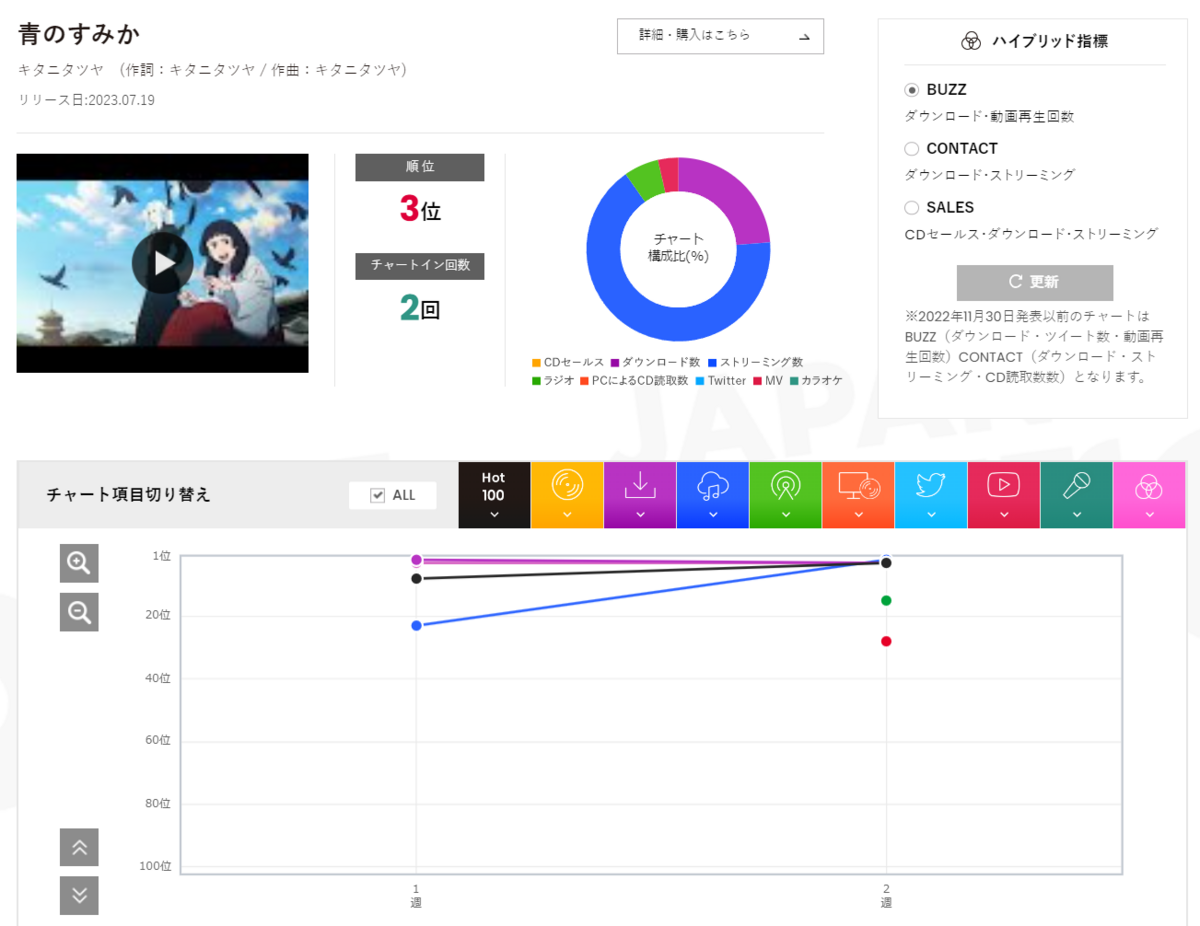Click the double chevron down button
This screenshot has height=926, width=1200.
(x=79, y=896)
